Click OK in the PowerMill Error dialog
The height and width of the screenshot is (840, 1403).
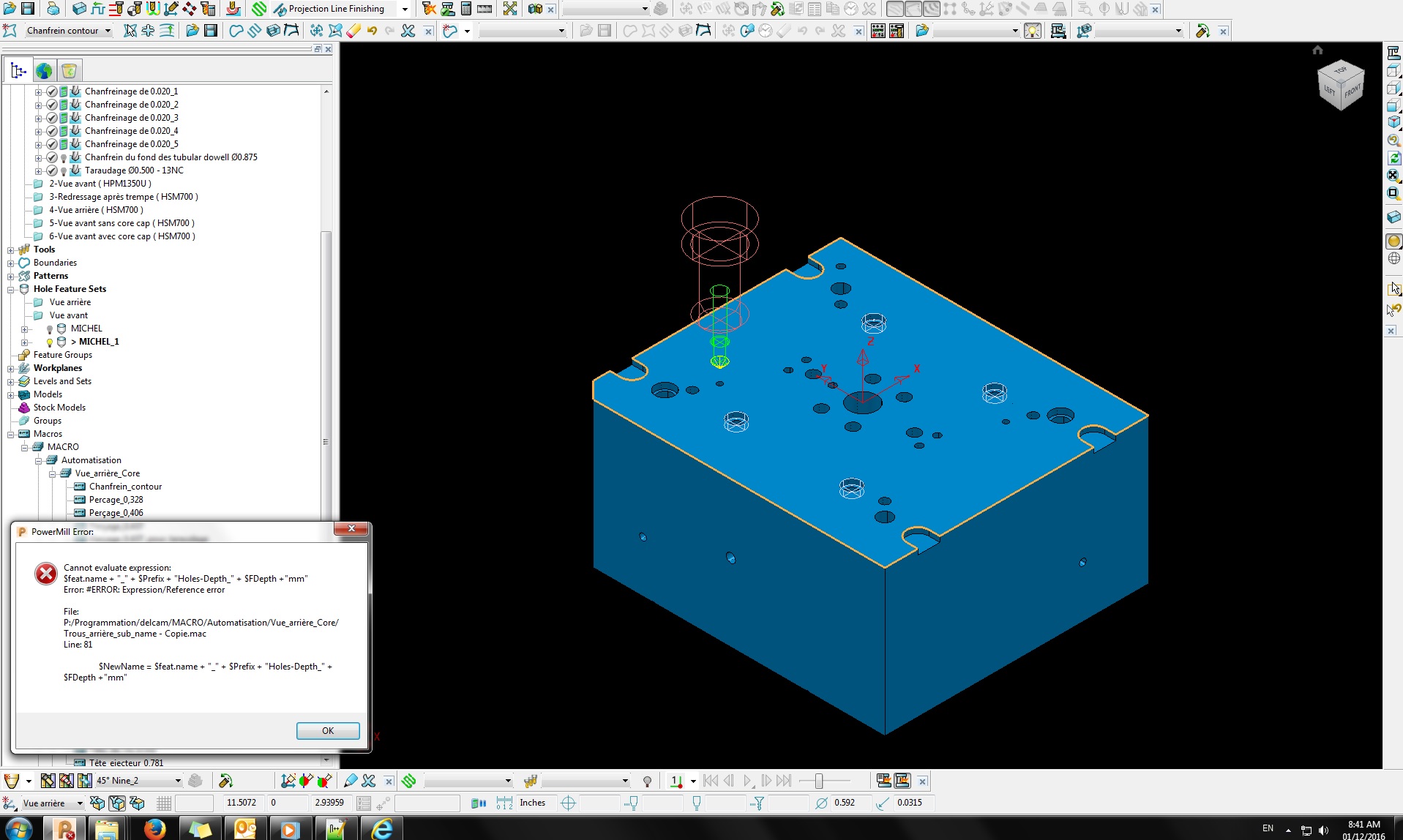pos(327,730)
